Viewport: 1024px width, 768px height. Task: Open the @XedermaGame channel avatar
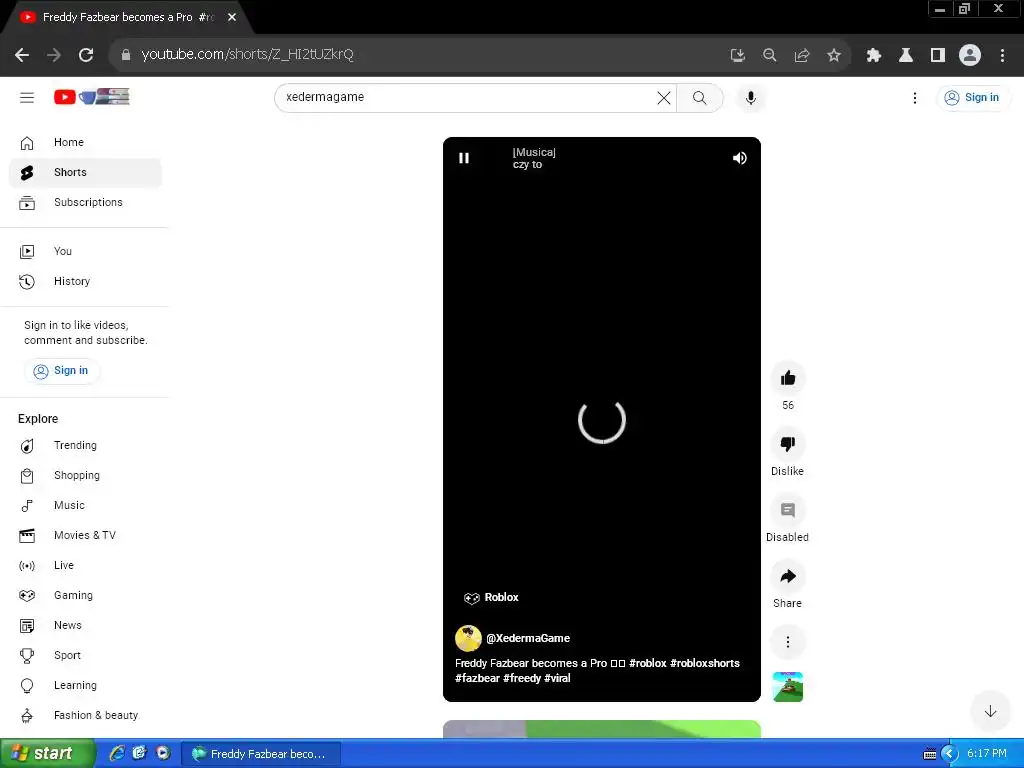point(468,638)
